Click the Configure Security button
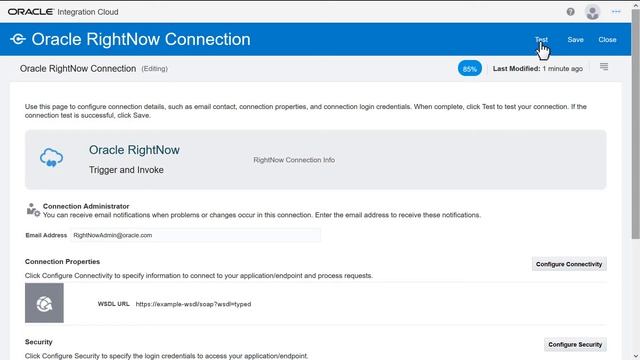 [575, 344]
